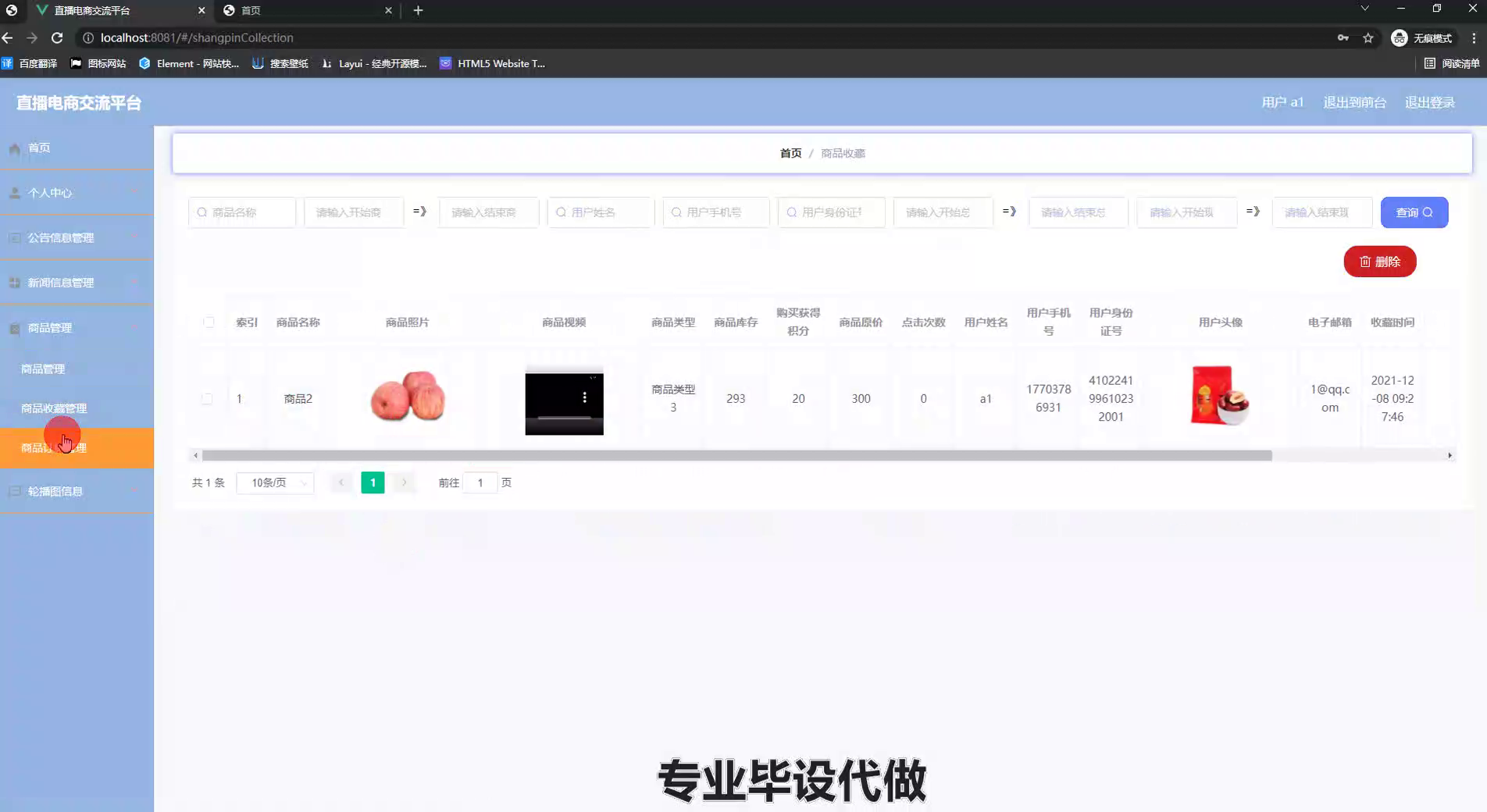Reload the page with refresh icon

[x=57, y=37]
